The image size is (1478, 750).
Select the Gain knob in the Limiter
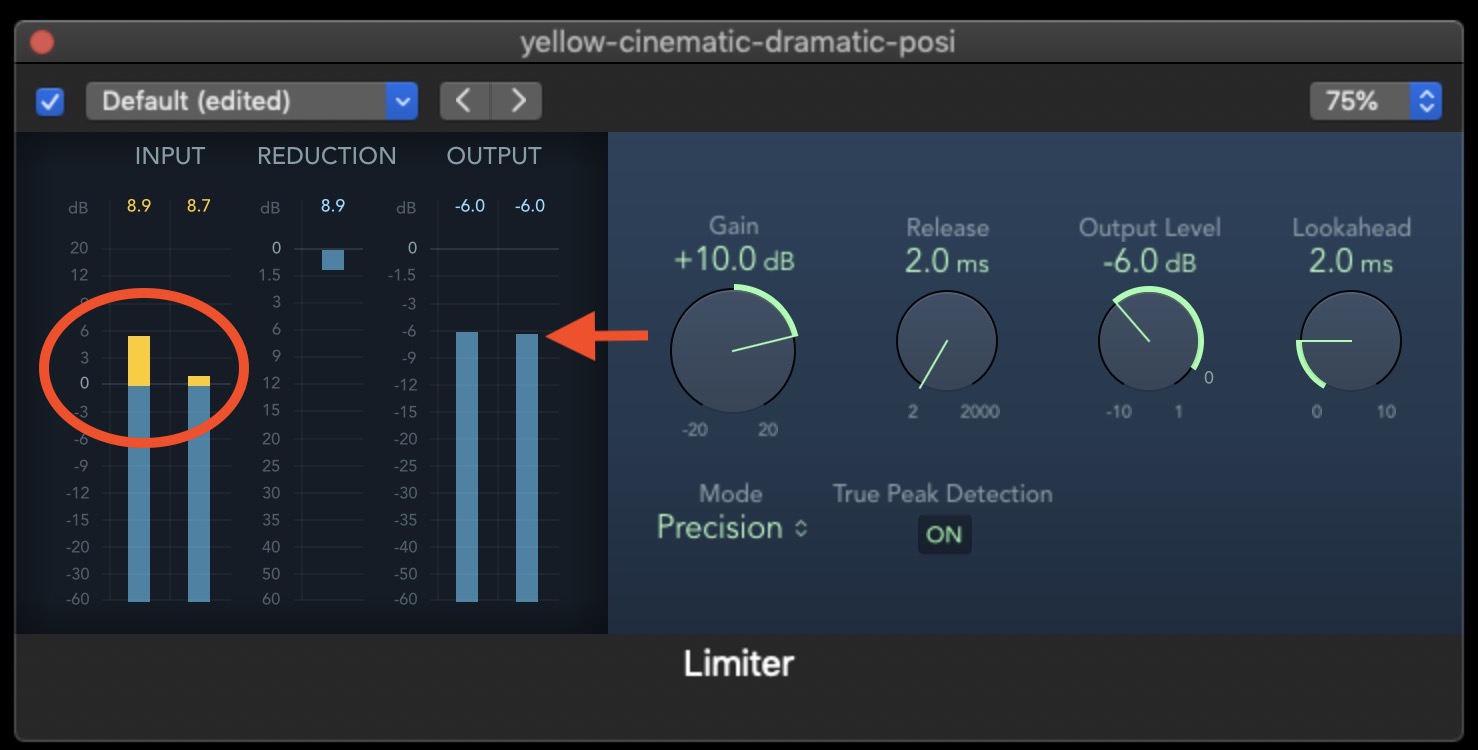[x=733, y=350]
